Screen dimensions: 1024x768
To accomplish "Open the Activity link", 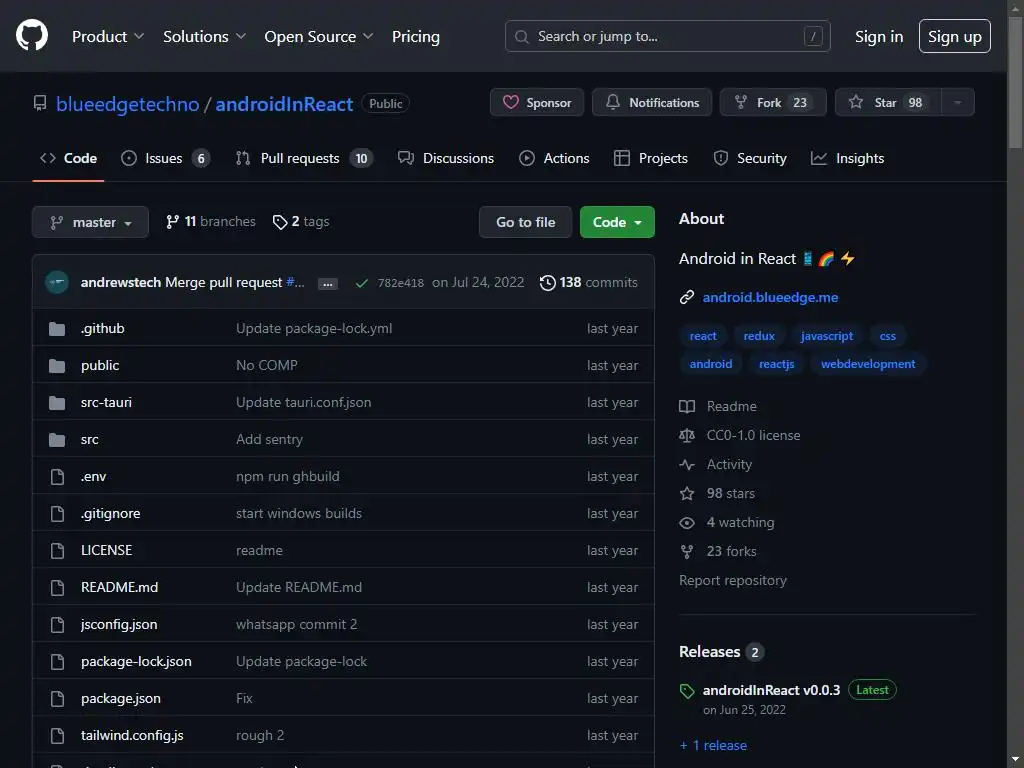I will tap(716, 464).
